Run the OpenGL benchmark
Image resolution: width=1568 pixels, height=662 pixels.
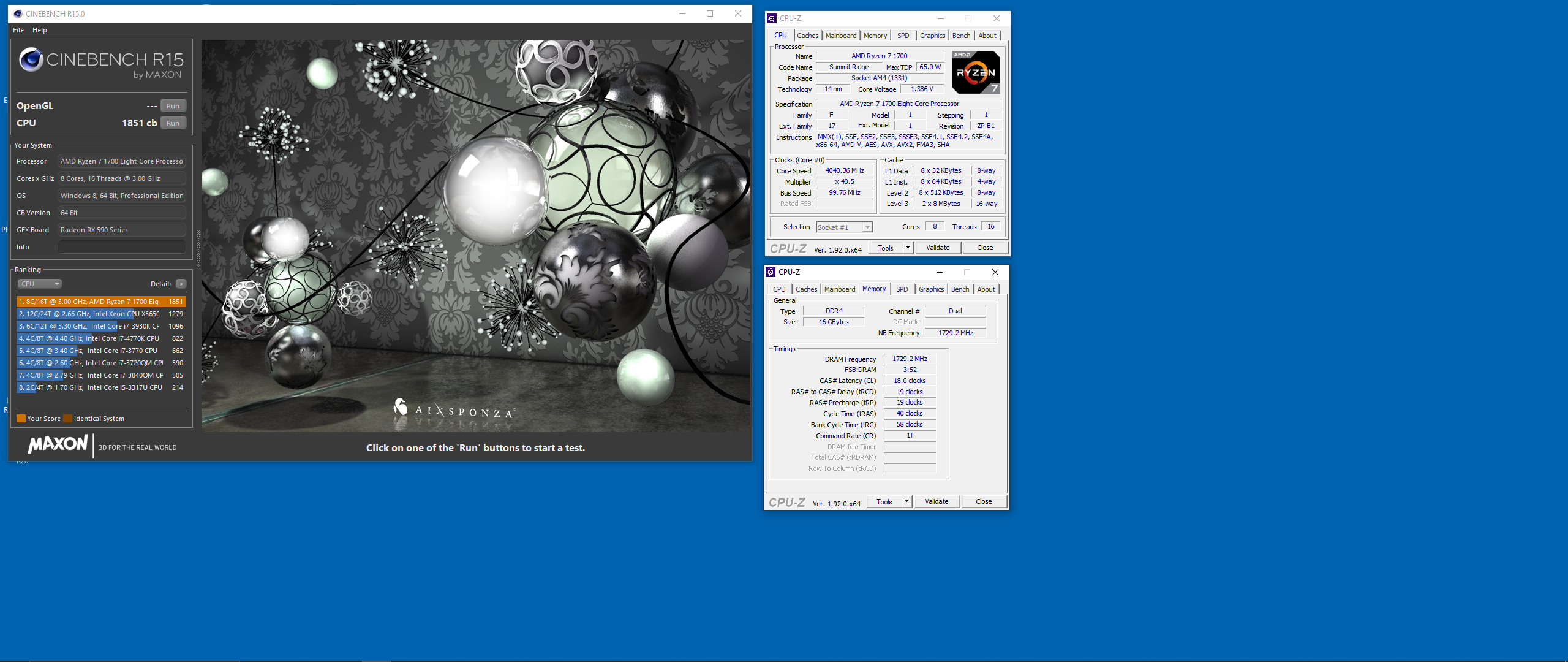[x=173, y=106]
